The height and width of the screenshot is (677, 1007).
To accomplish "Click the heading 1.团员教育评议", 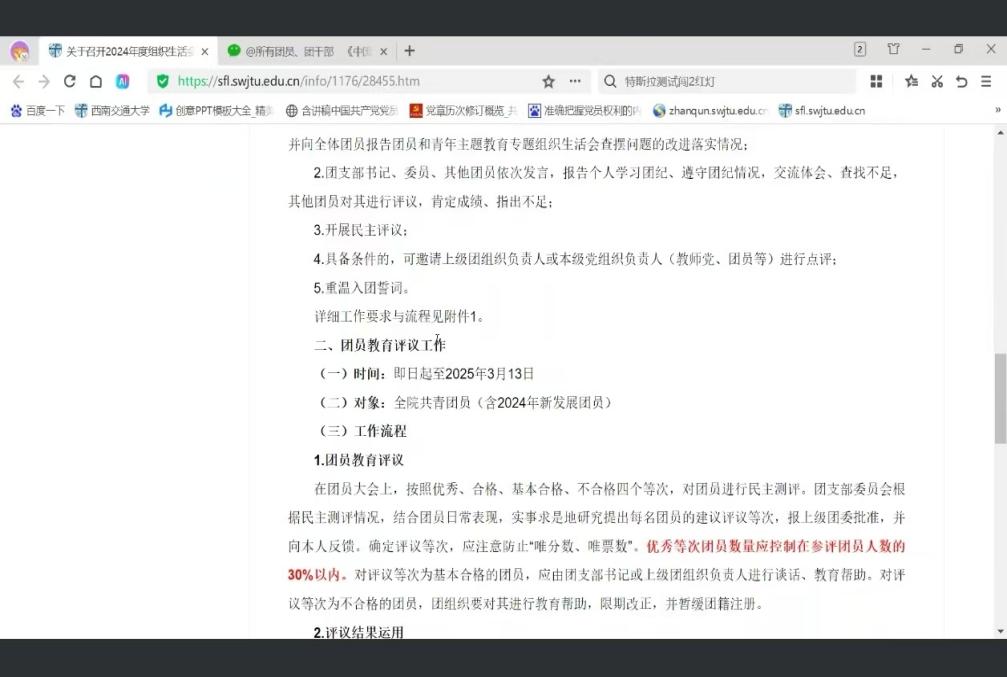I will [x=358, y=460].
